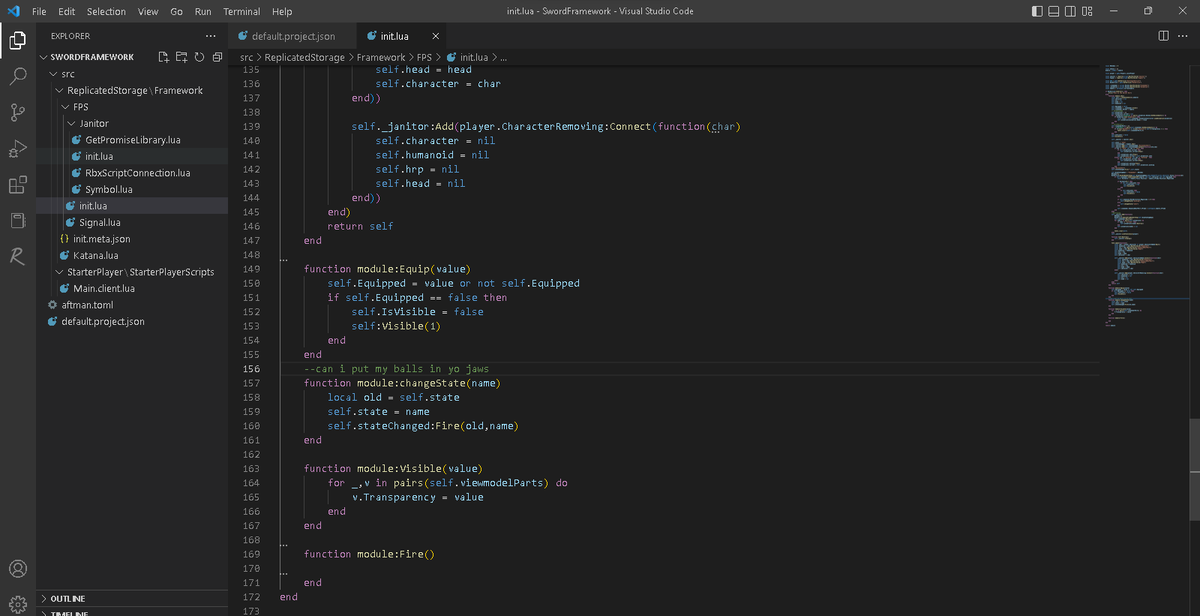Click the FPS breadcrumb
1200x616 pixels.
click(x=425, y=57)
